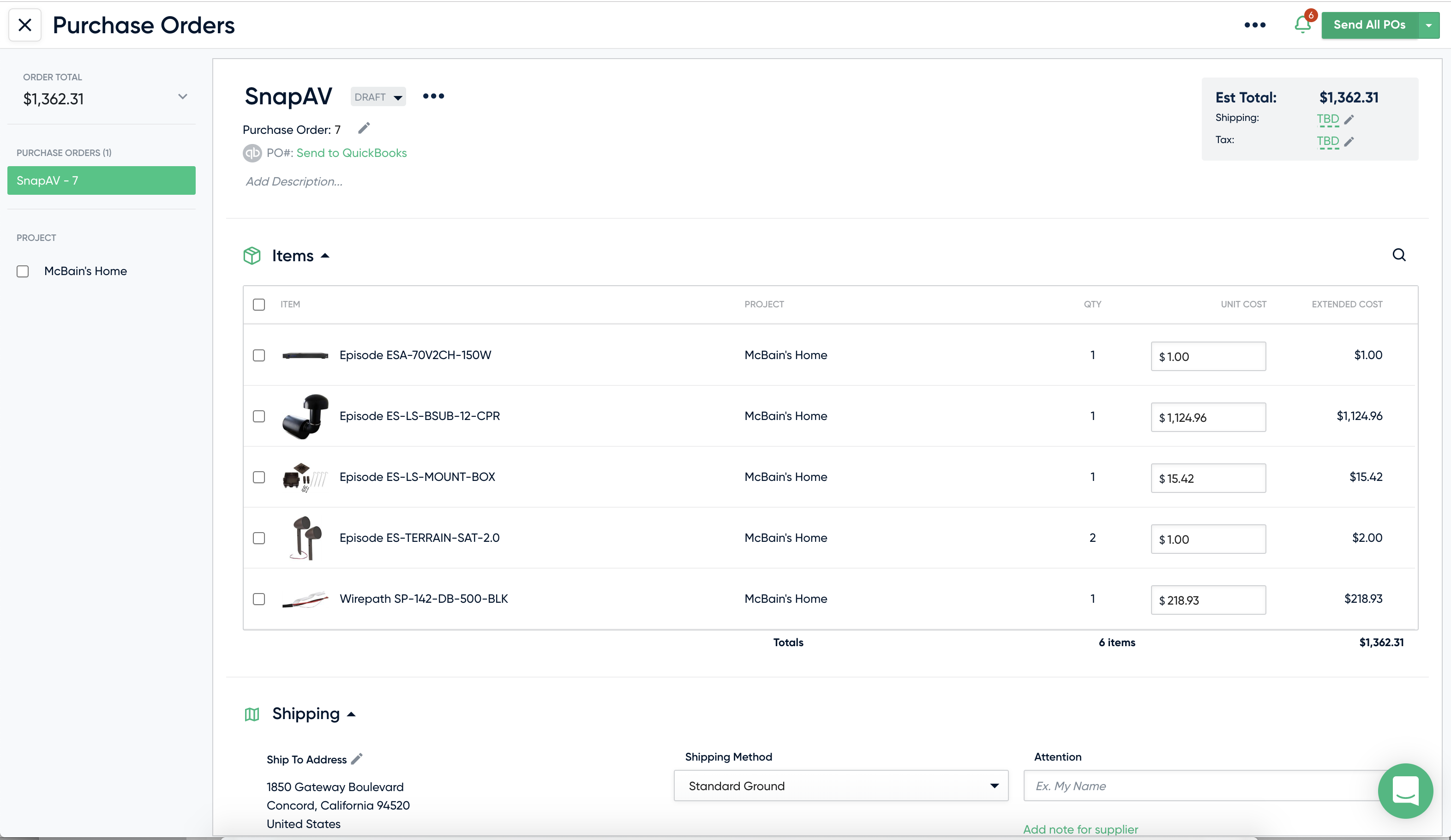The height and width of the screenshot is (840, 1451).
Task: Select Standard Ground shipping method dropdown
Action: 840,785
